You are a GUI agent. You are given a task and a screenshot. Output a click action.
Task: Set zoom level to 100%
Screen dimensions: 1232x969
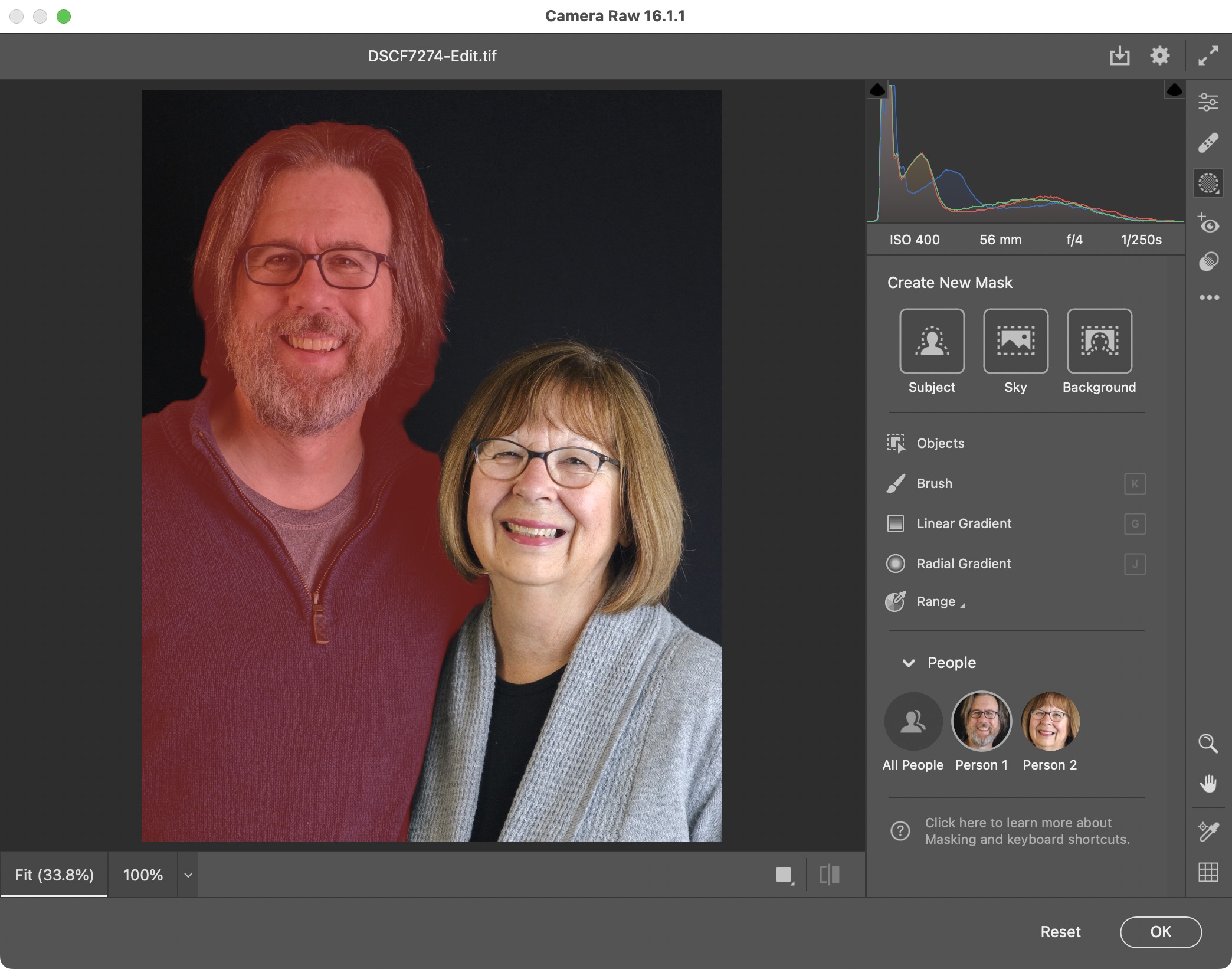(143, 875)
